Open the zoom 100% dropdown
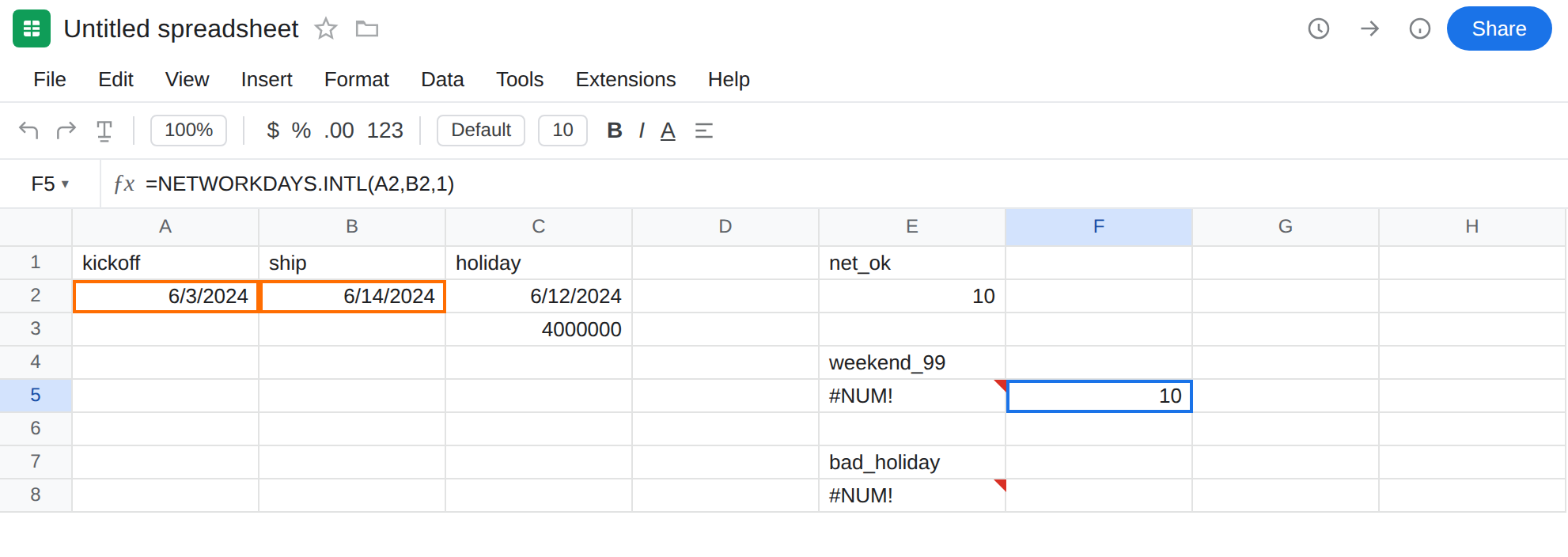 (188, 130)
